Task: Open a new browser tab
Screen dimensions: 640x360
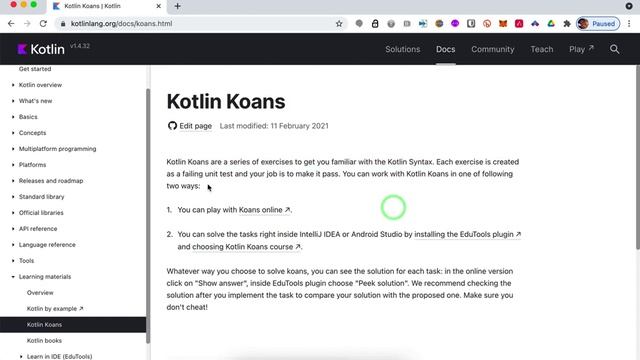Action: click(178, 6)
